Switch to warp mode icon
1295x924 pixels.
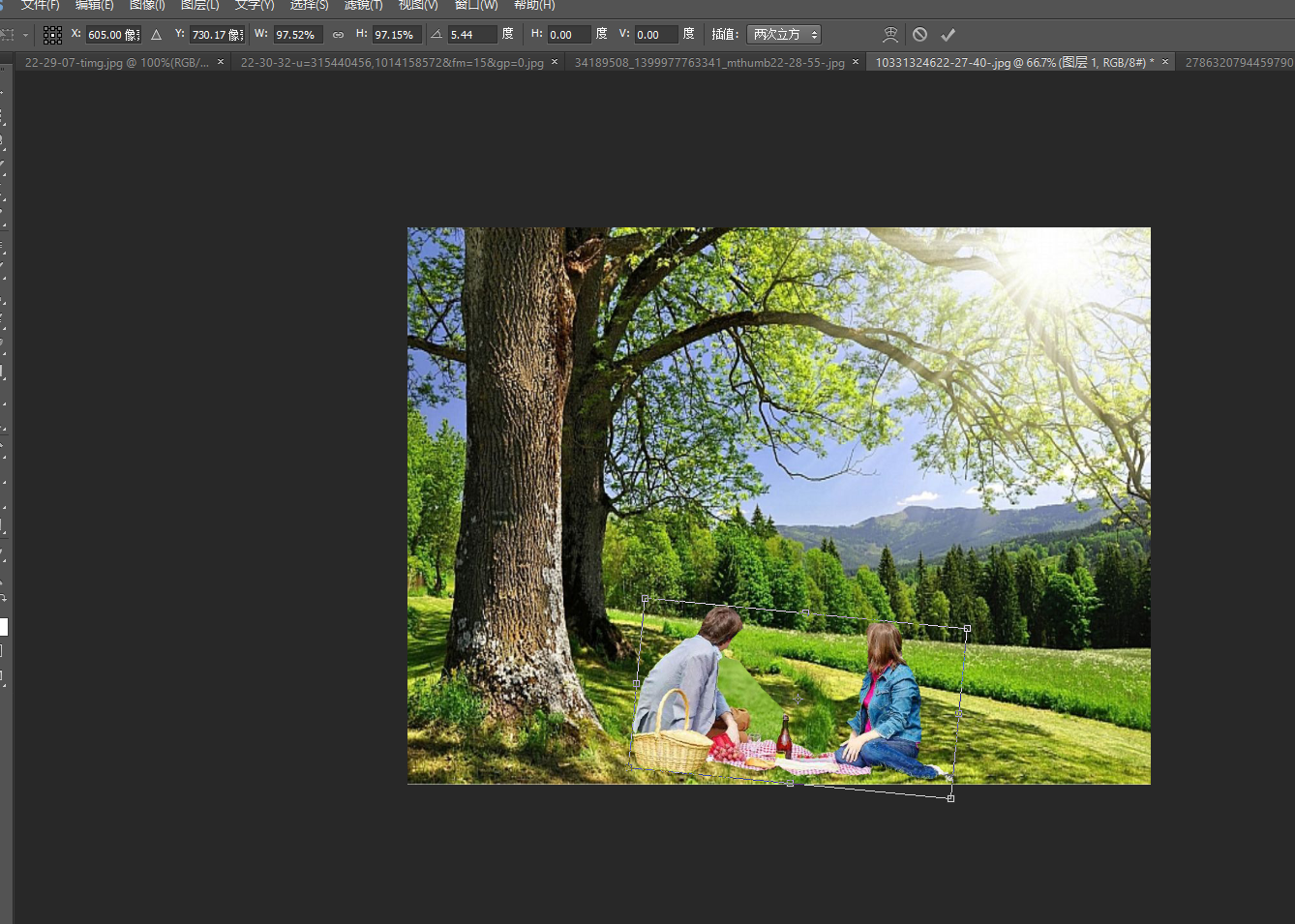[890, 35]
